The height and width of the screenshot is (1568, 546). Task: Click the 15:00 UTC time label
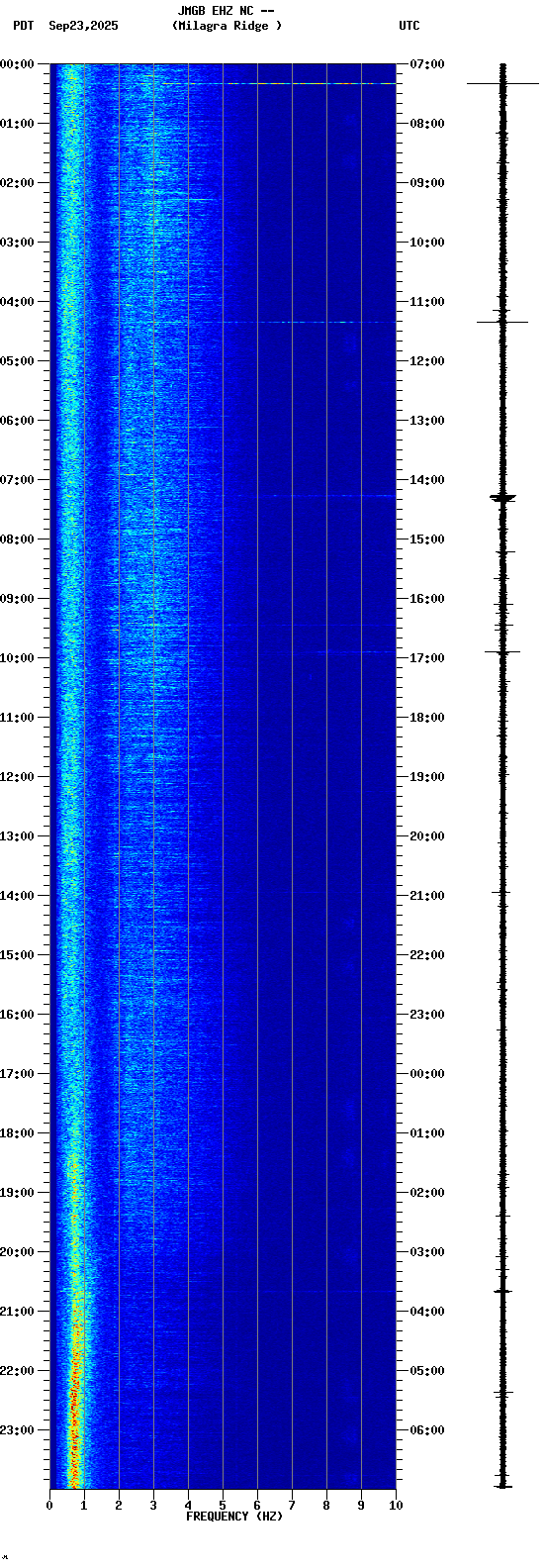(427, 539)
